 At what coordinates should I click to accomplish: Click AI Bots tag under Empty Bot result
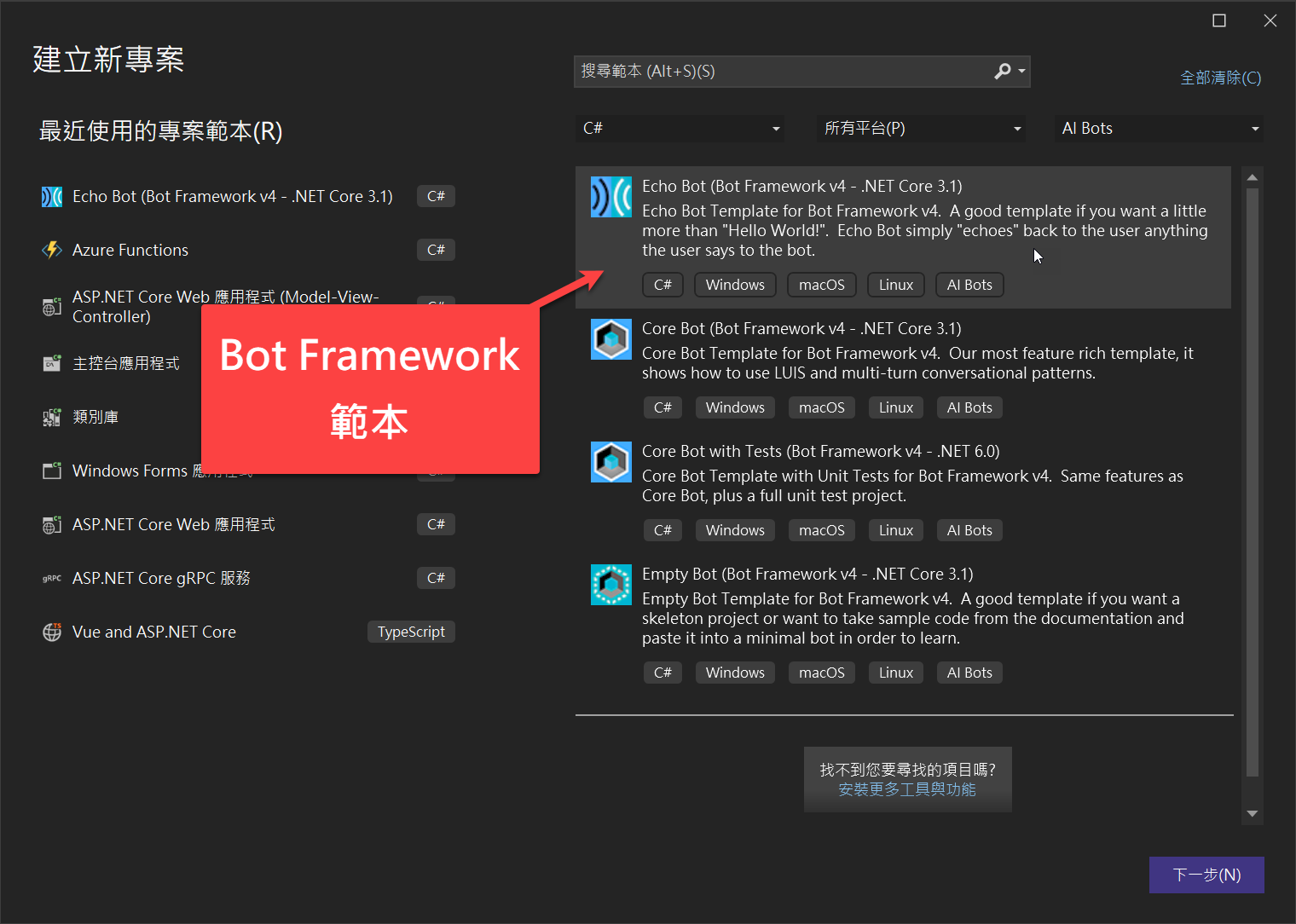pos(969,673)
